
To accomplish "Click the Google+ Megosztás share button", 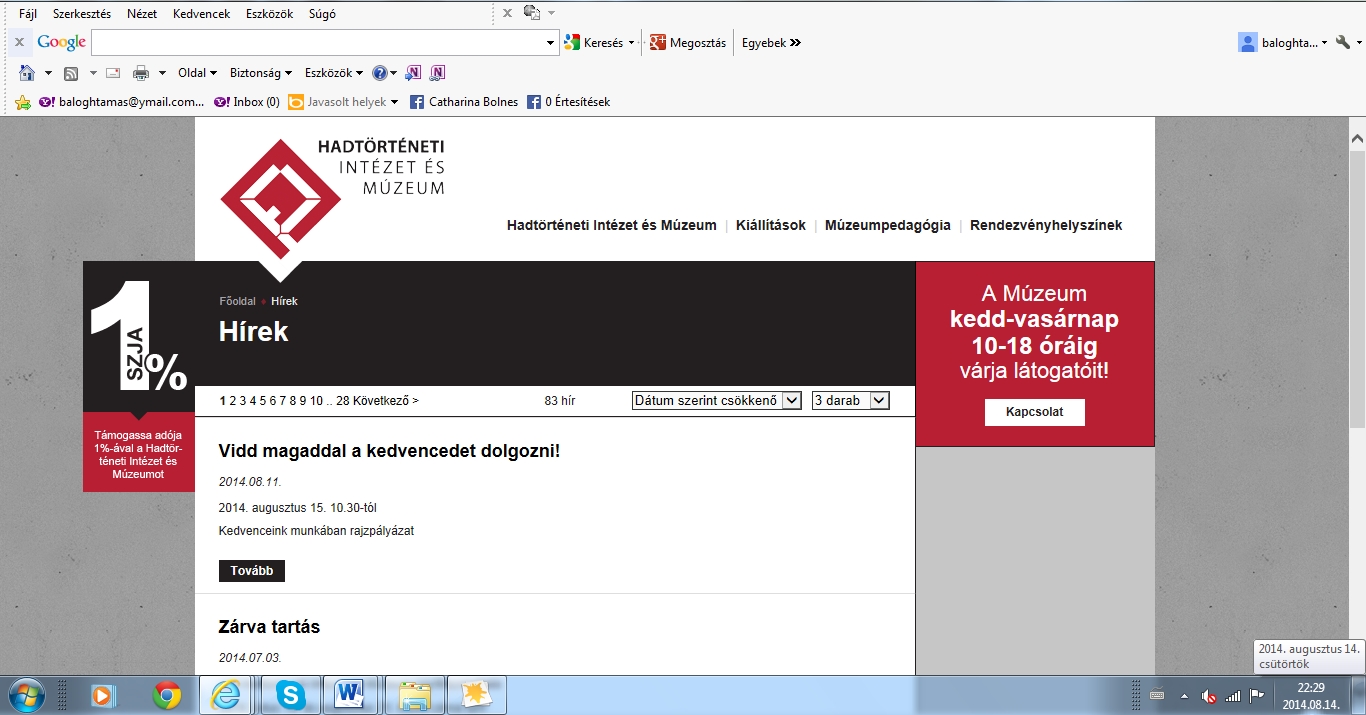I will [x=688, y=43].
